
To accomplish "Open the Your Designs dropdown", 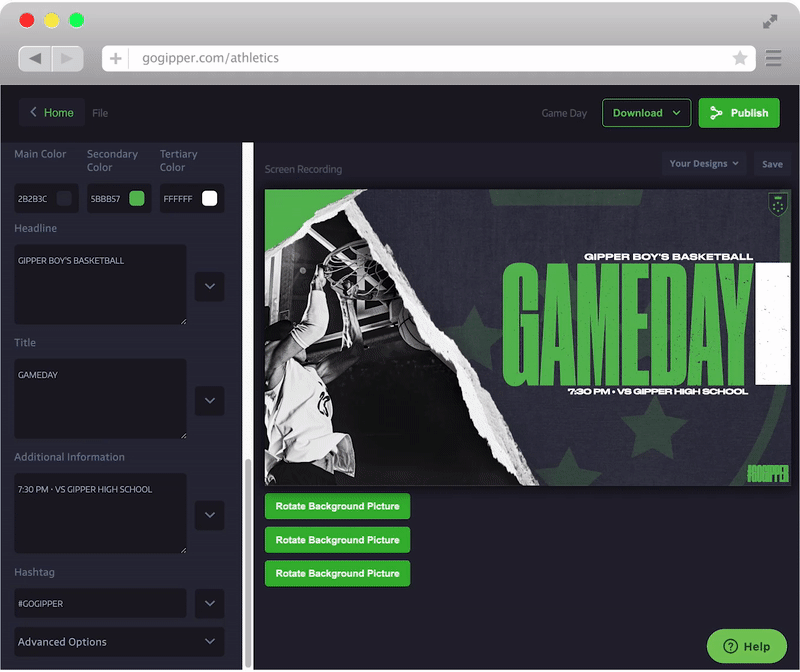I will [x=704, y=164].
